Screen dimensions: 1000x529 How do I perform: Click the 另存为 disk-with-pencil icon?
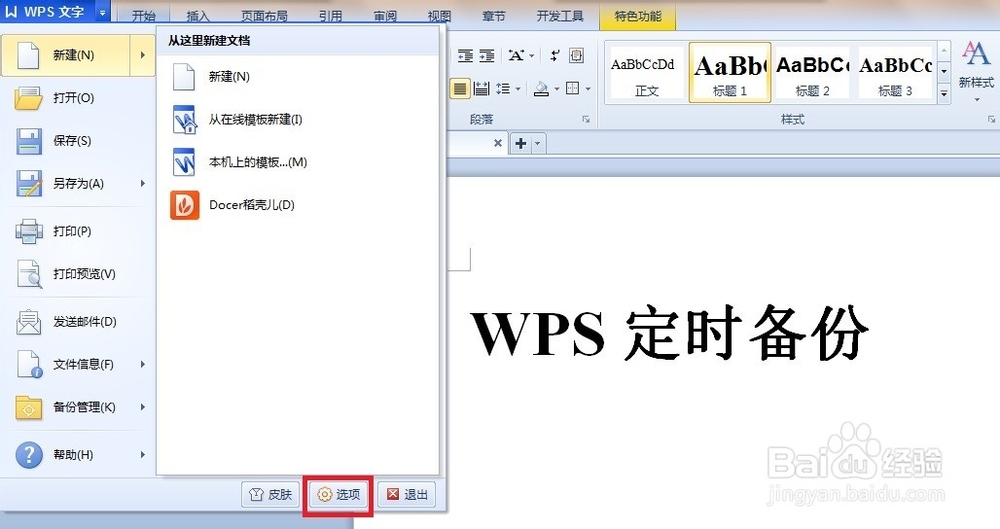[29, 184]
